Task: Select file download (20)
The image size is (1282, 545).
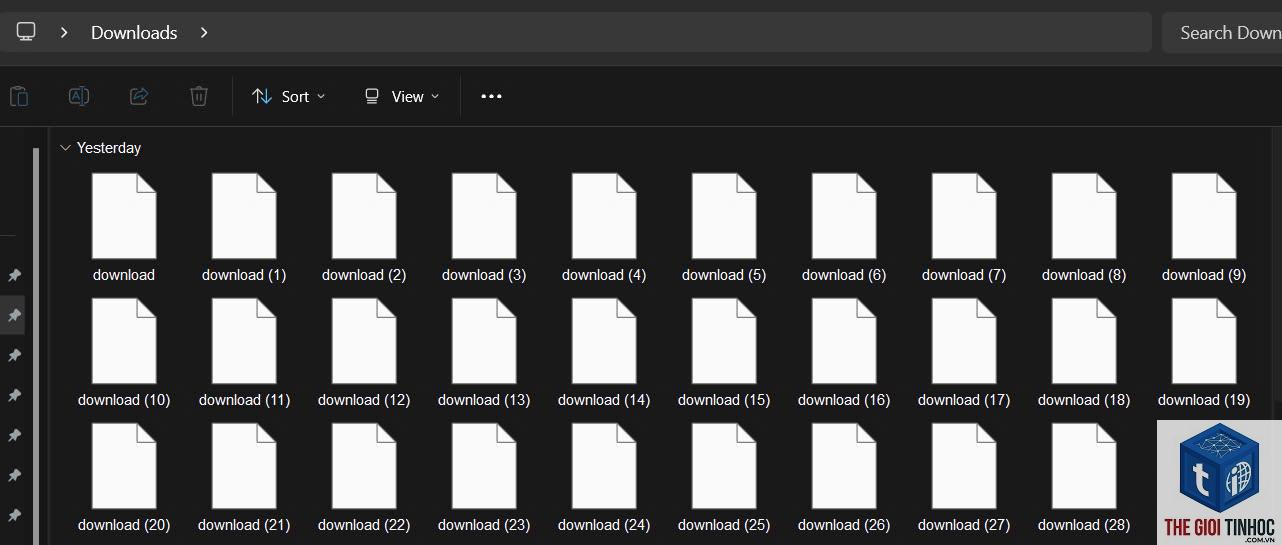Action: point(124,478)
